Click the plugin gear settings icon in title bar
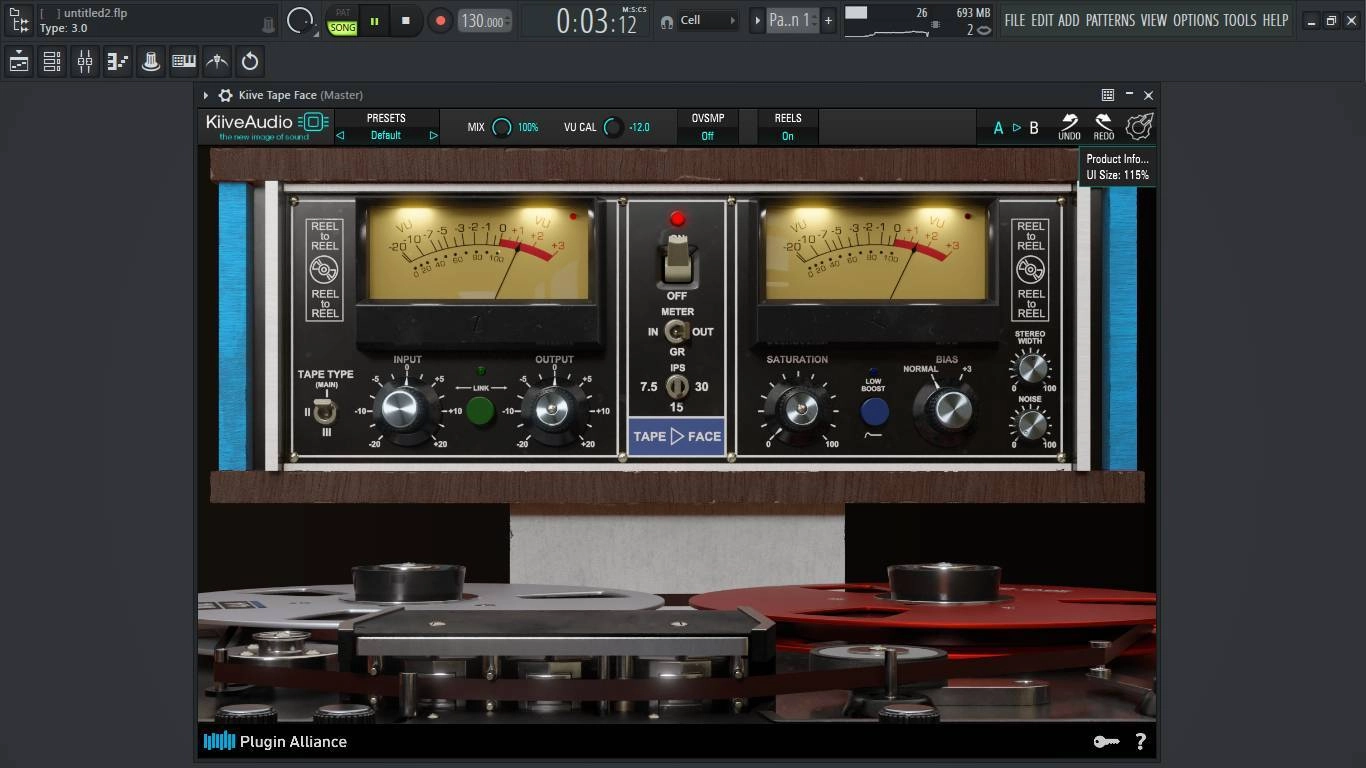Screen dimensions: 1366x768 226,95
